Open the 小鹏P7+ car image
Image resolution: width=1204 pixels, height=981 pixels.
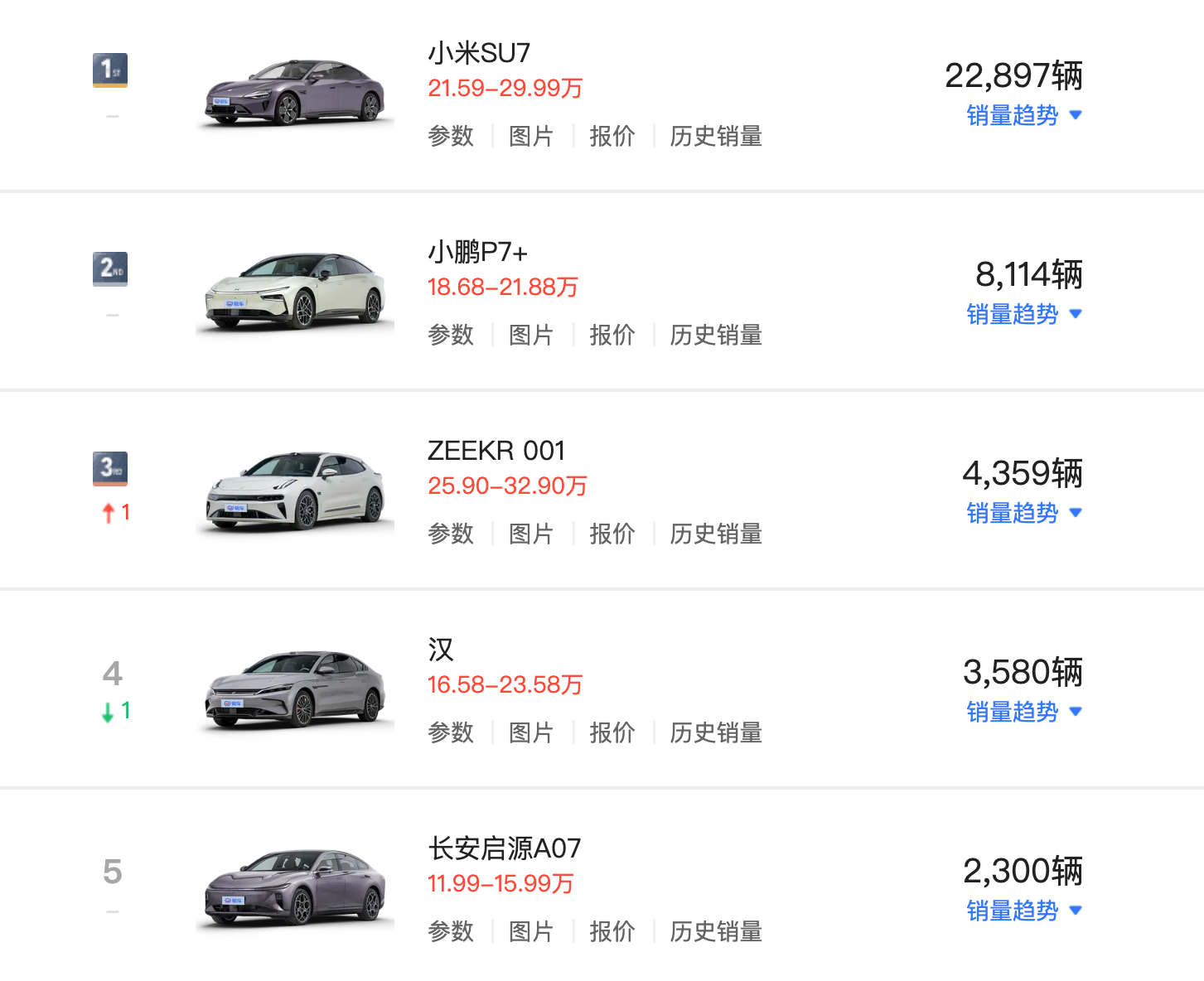click(295, 292)
